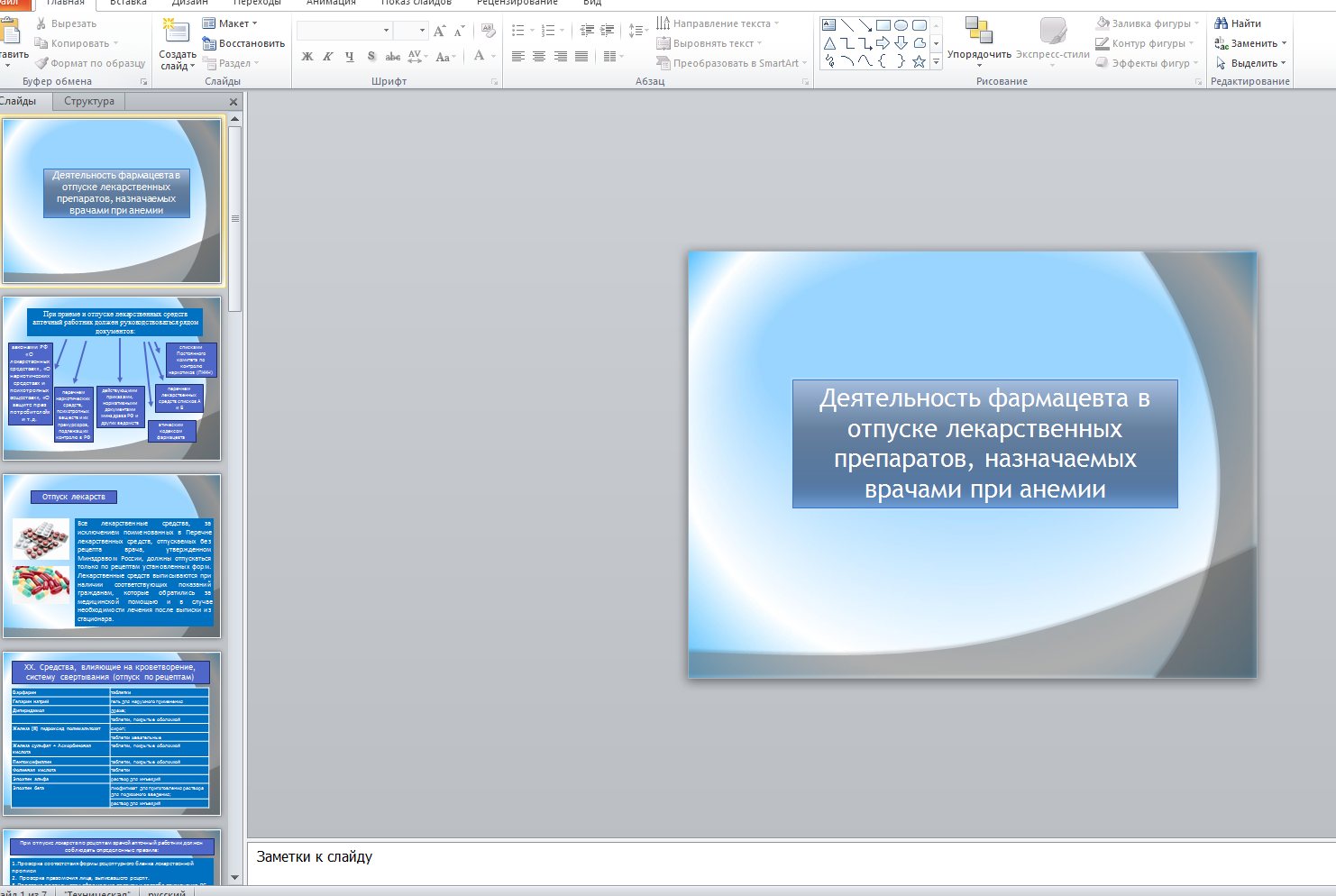Viewport: 1336px width, 896px height.
Task: Click the Копировать copy button
Action: tap(76, 43)
